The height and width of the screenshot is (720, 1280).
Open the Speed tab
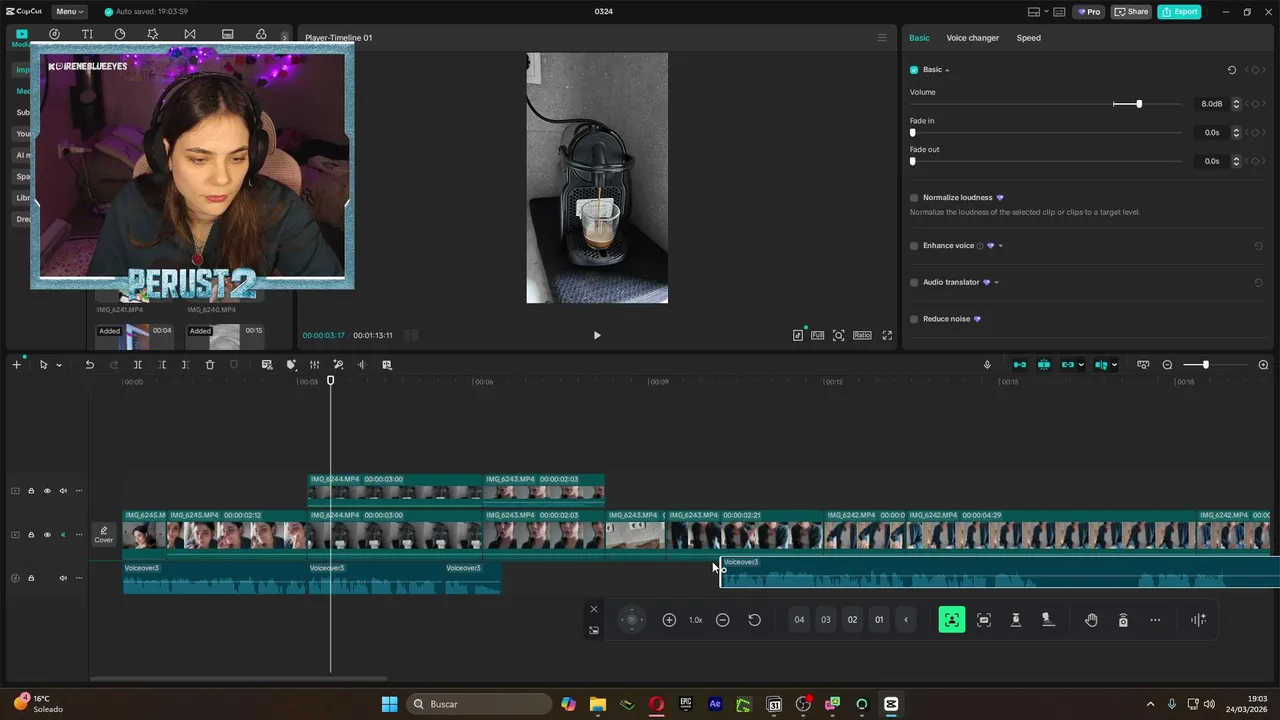coord(1028,38)
